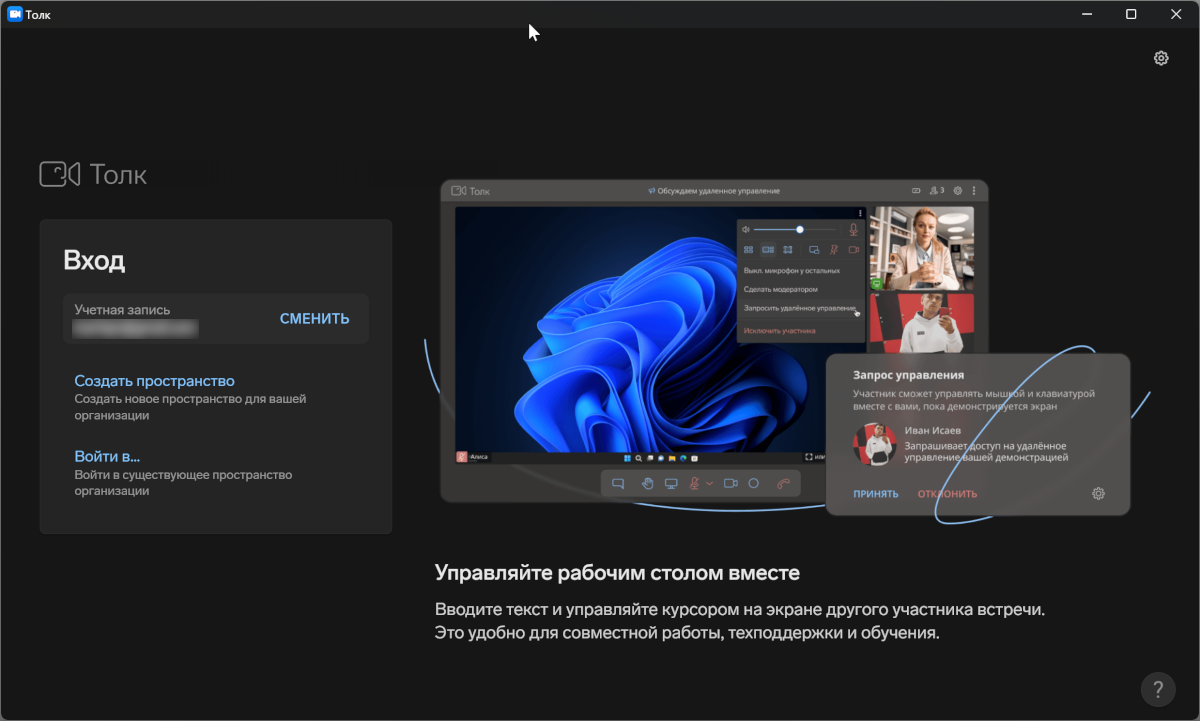Open the Войти в... link

click(107, 457)
